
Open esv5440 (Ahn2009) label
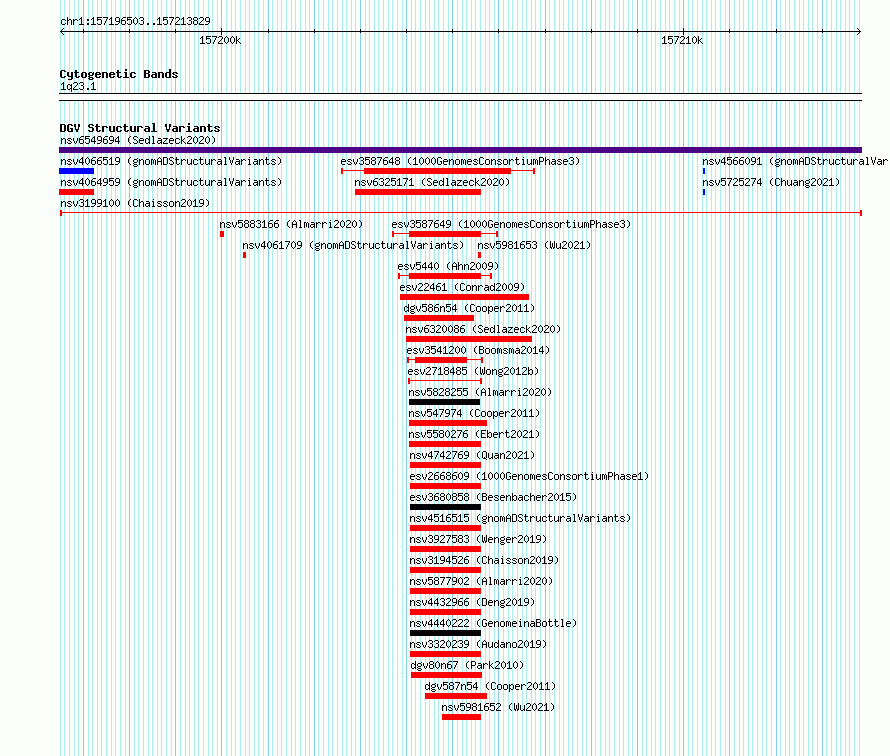click(x=448, y=266)
